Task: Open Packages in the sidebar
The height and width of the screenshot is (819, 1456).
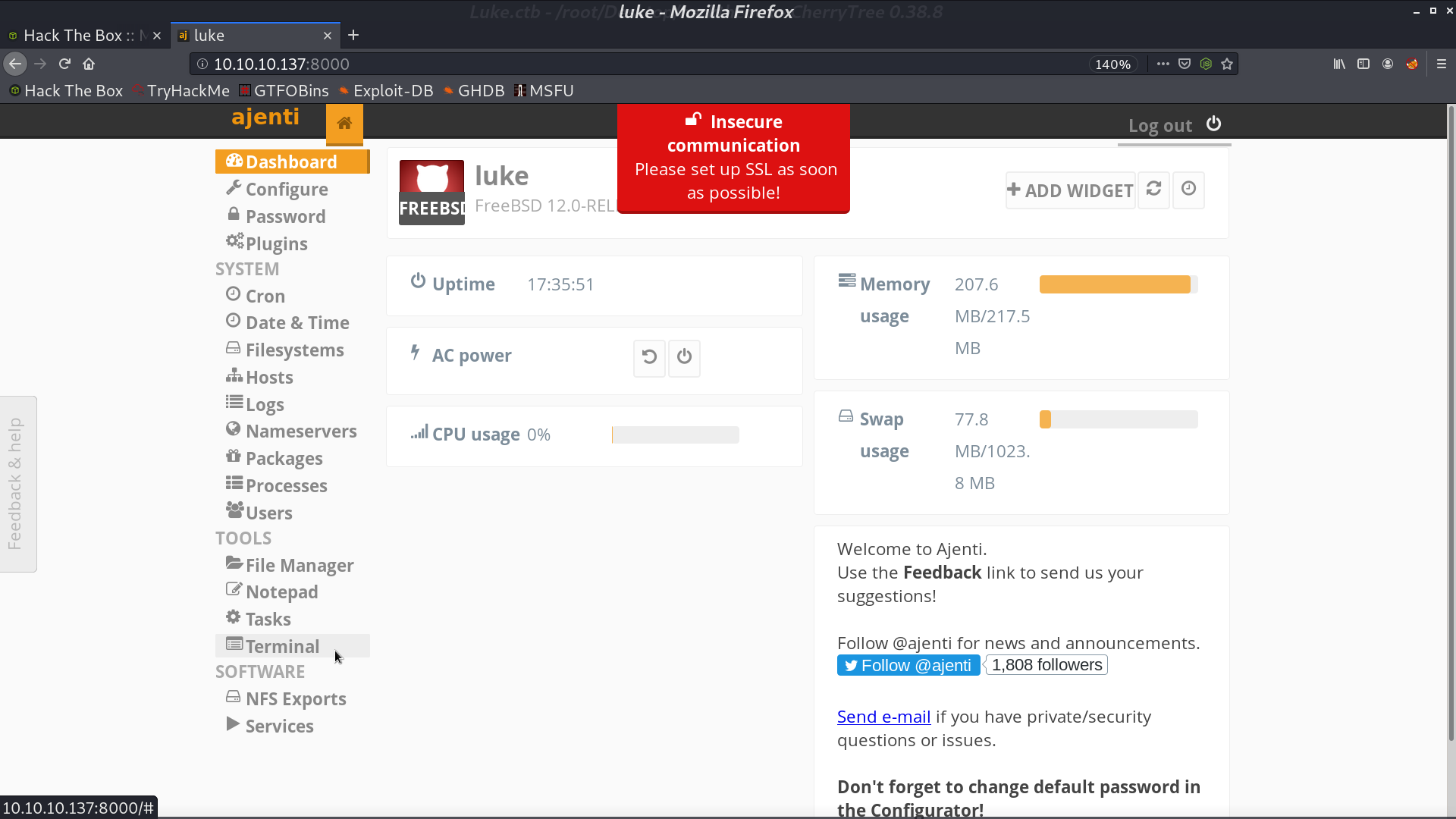Action: 292,458
